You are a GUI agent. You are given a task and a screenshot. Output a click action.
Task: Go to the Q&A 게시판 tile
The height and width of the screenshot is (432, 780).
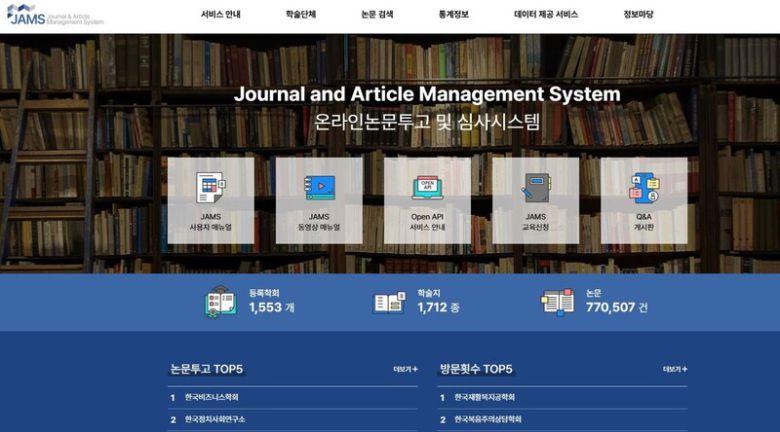click(643, 200)
